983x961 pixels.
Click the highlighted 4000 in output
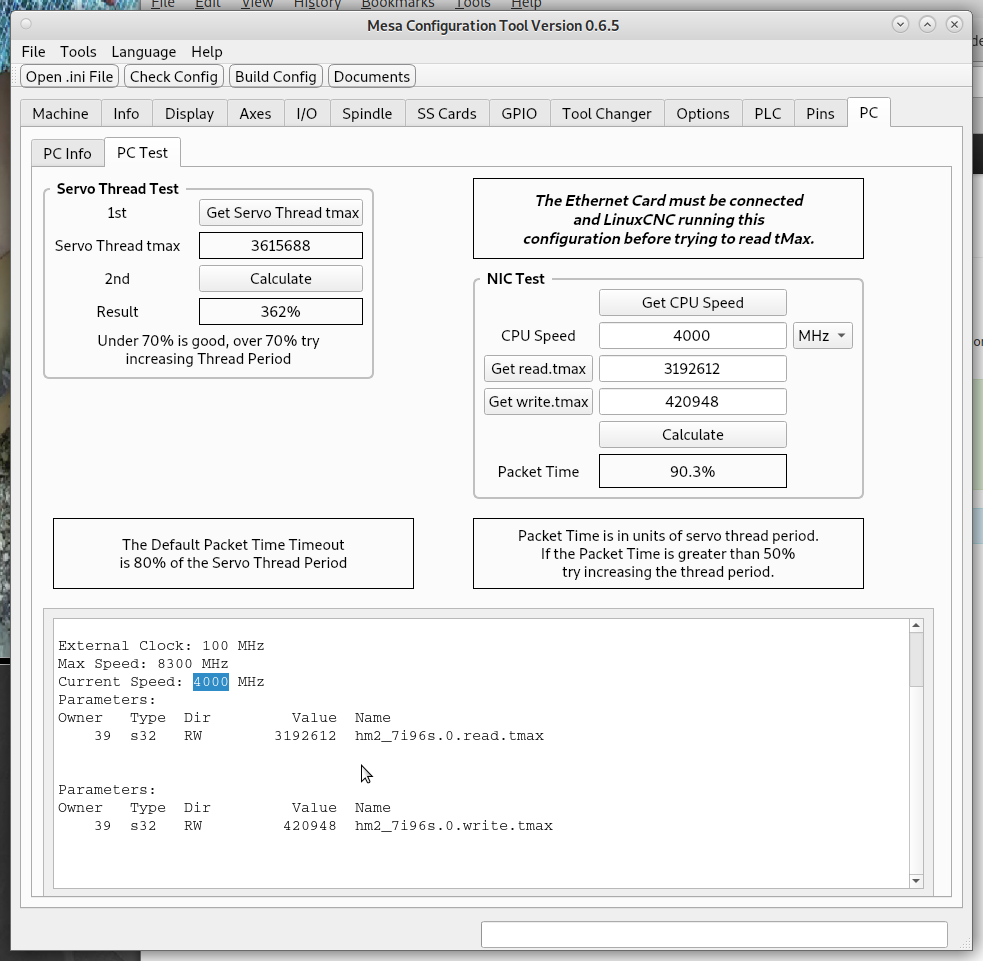(x=211, y=681)
